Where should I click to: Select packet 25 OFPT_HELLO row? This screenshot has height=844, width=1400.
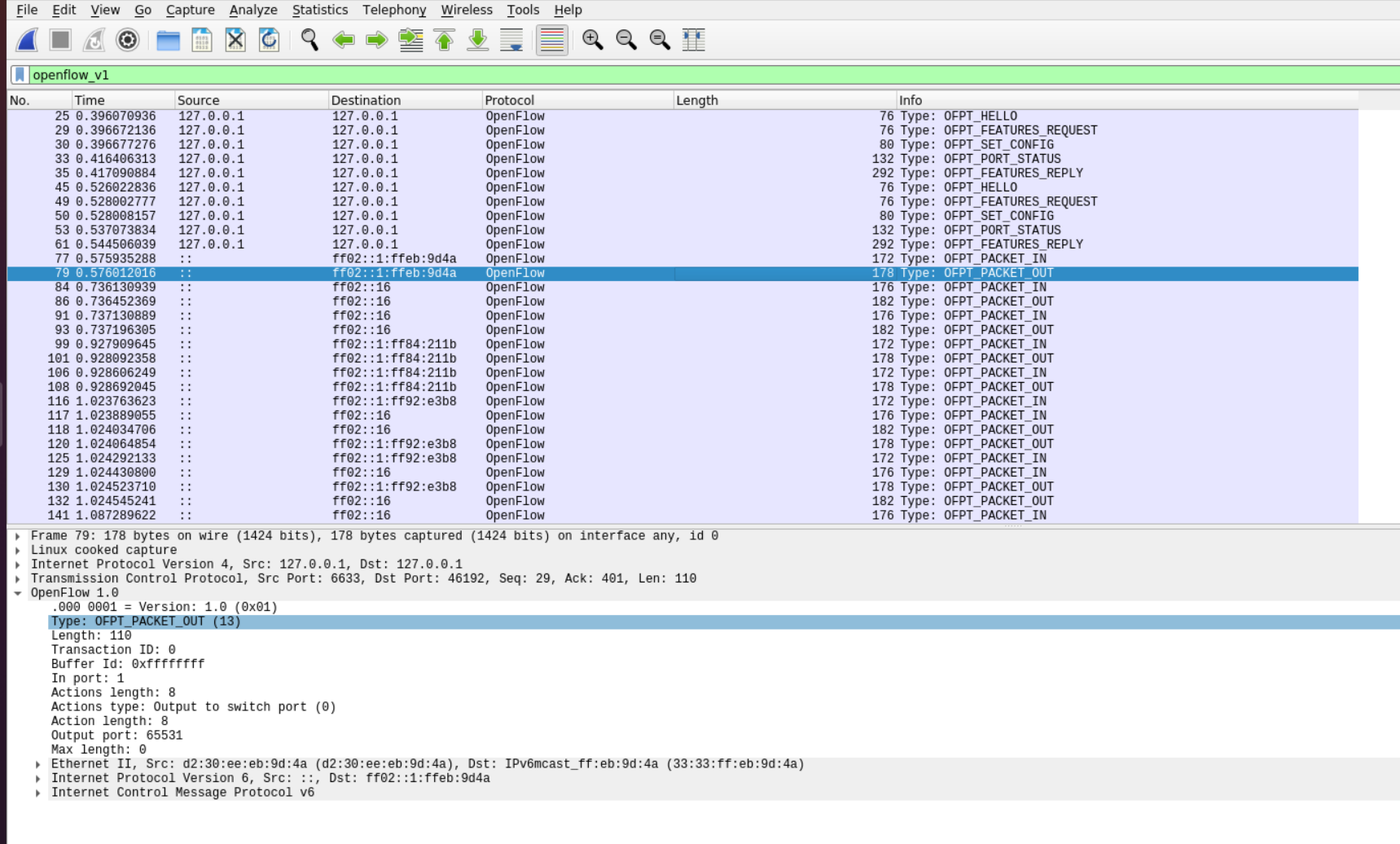(x=682, y=116)
